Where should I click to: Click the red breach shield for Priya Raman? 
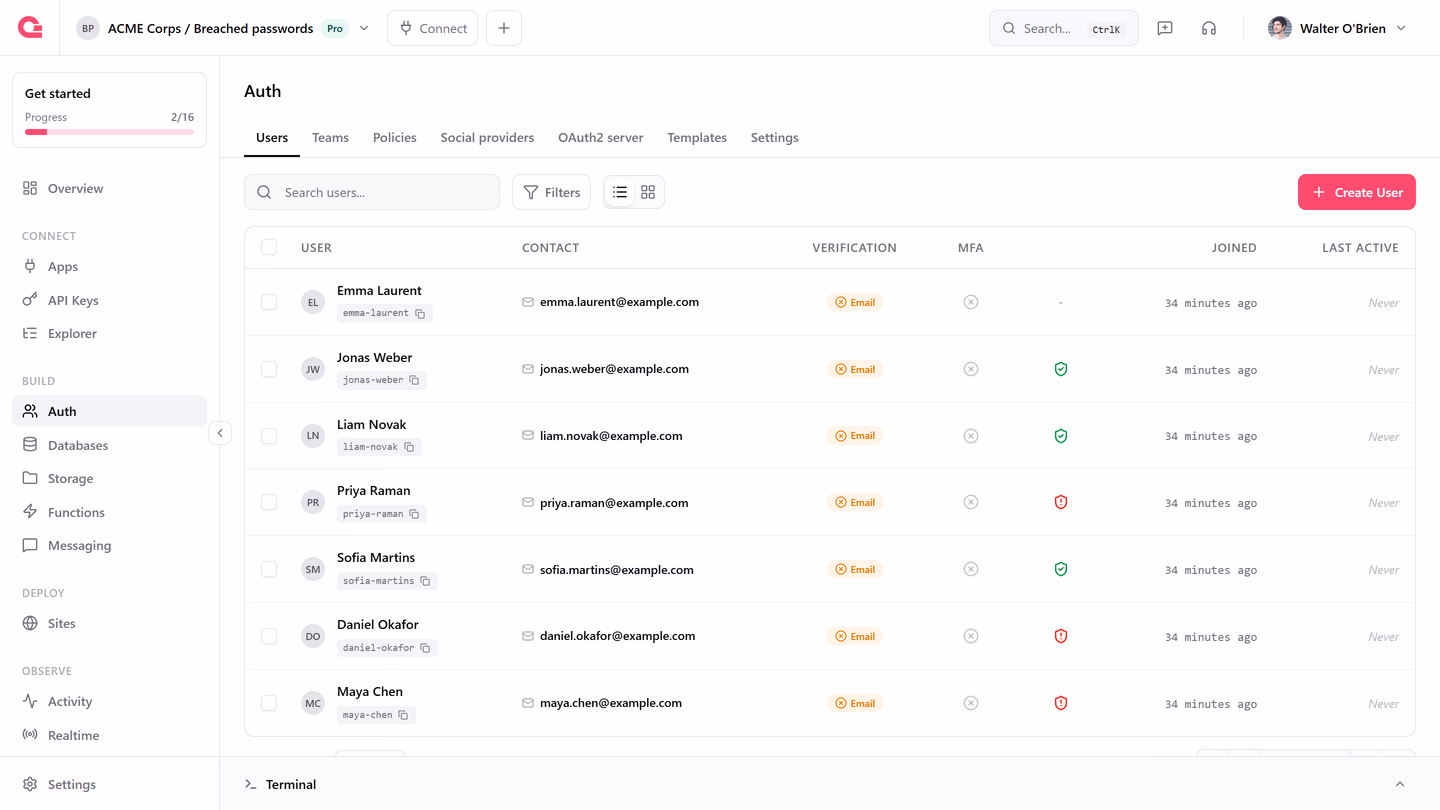pos(1061,502)
